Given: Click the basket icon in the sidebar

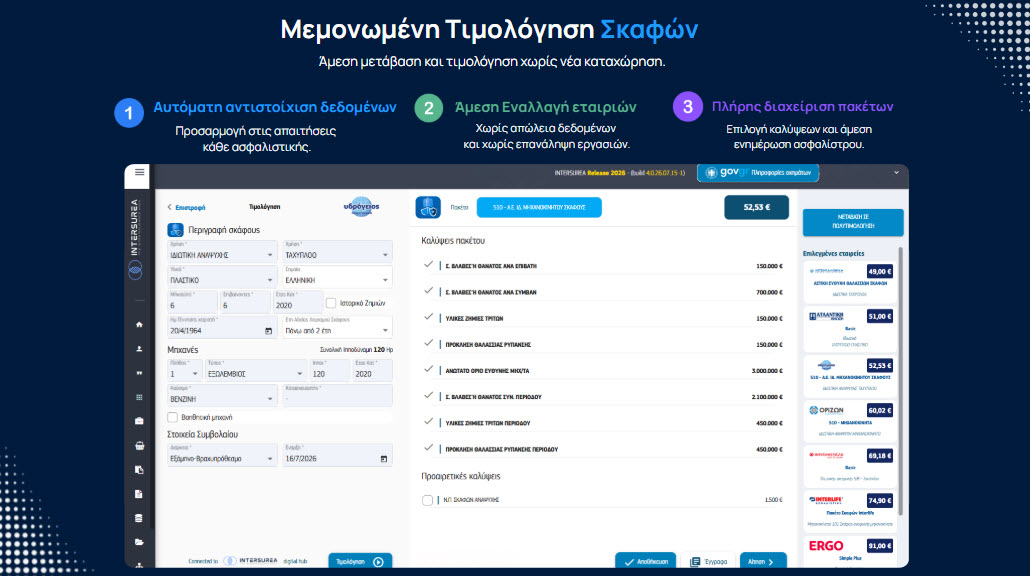Looking at the screenshot, I should pyautogui.click(x=139, y=445).
